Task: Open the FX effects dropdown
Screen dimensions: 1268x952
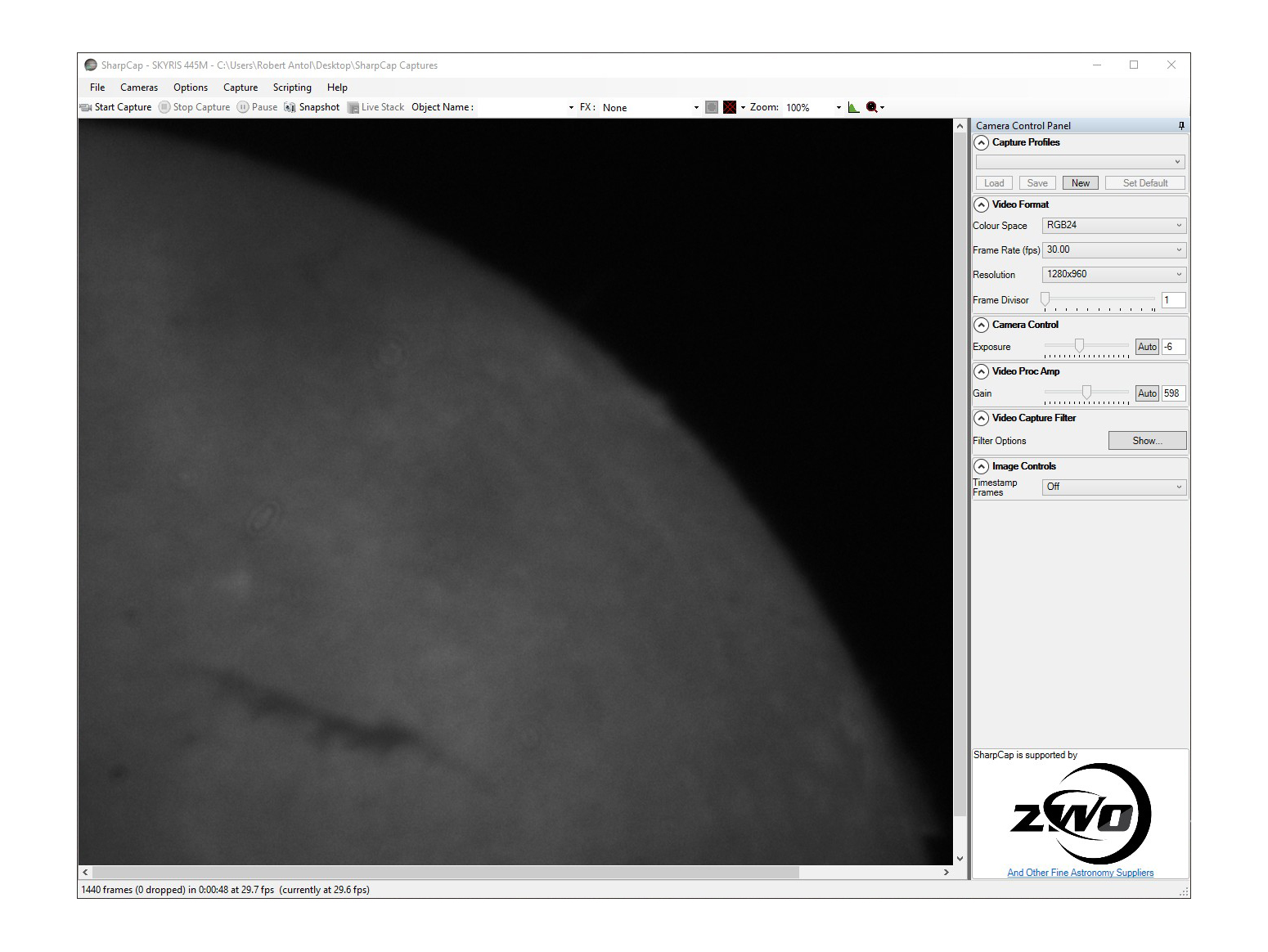Action: [696, 108]
